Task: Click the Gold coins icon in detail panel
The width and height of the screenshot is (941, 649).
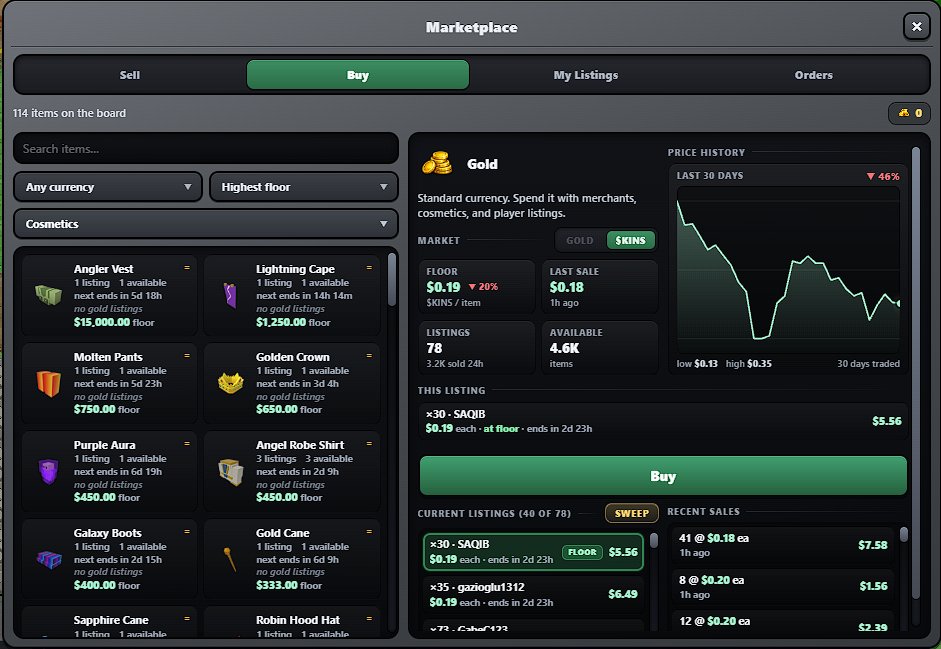Action: pos(437,163)
